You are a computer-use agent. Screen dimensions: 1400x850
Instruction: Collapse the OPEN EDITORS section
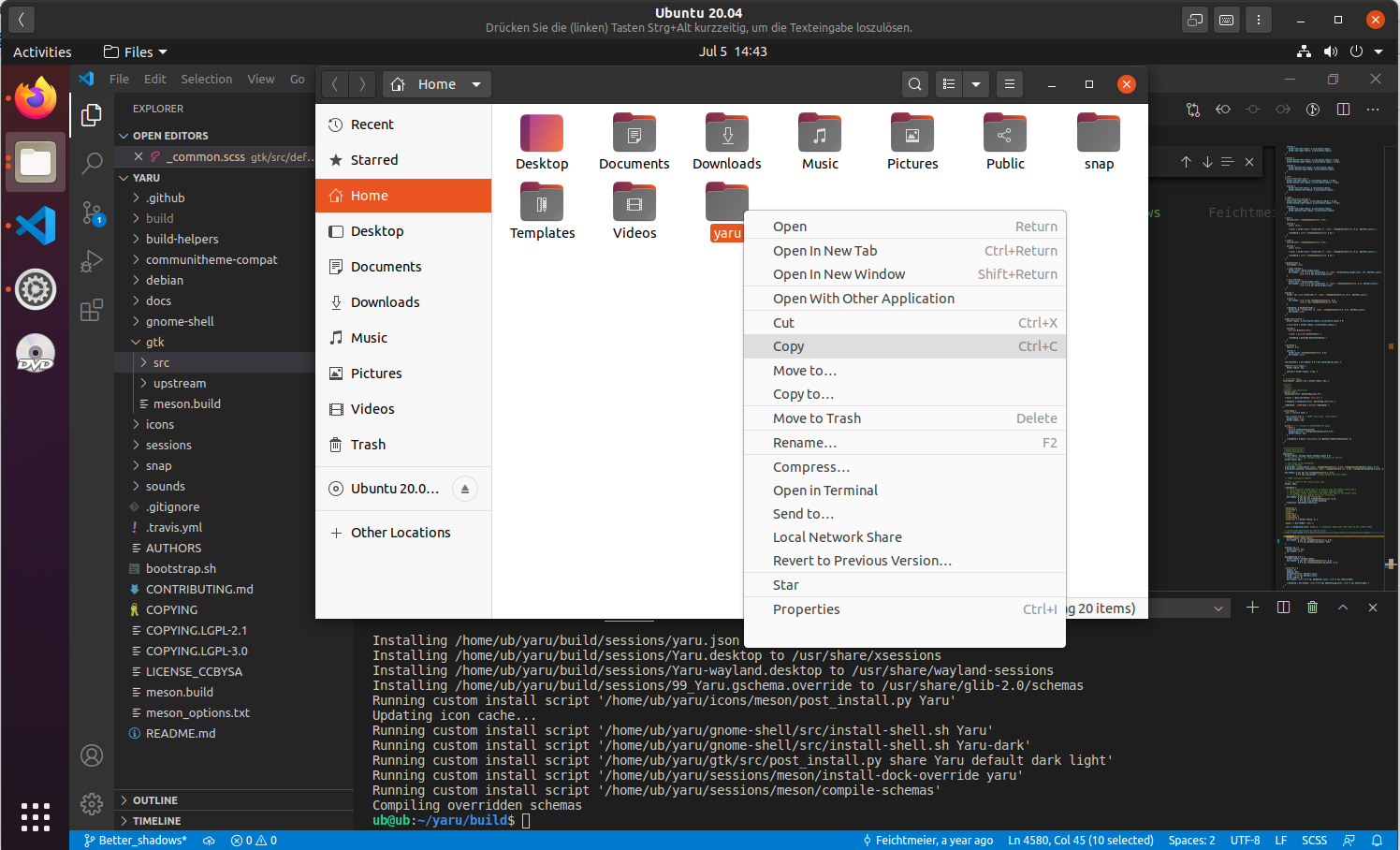[124, 136]
